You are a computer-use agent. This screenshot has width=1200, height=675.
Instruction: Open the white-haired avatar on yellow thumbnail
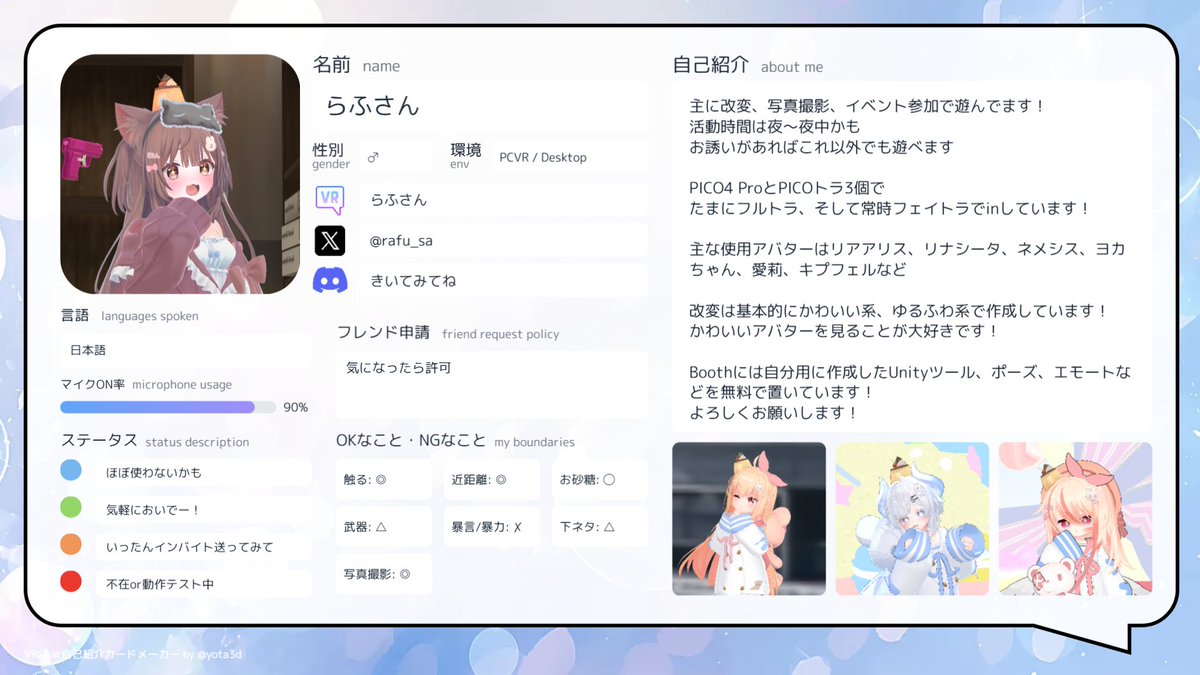click(912, 519)
